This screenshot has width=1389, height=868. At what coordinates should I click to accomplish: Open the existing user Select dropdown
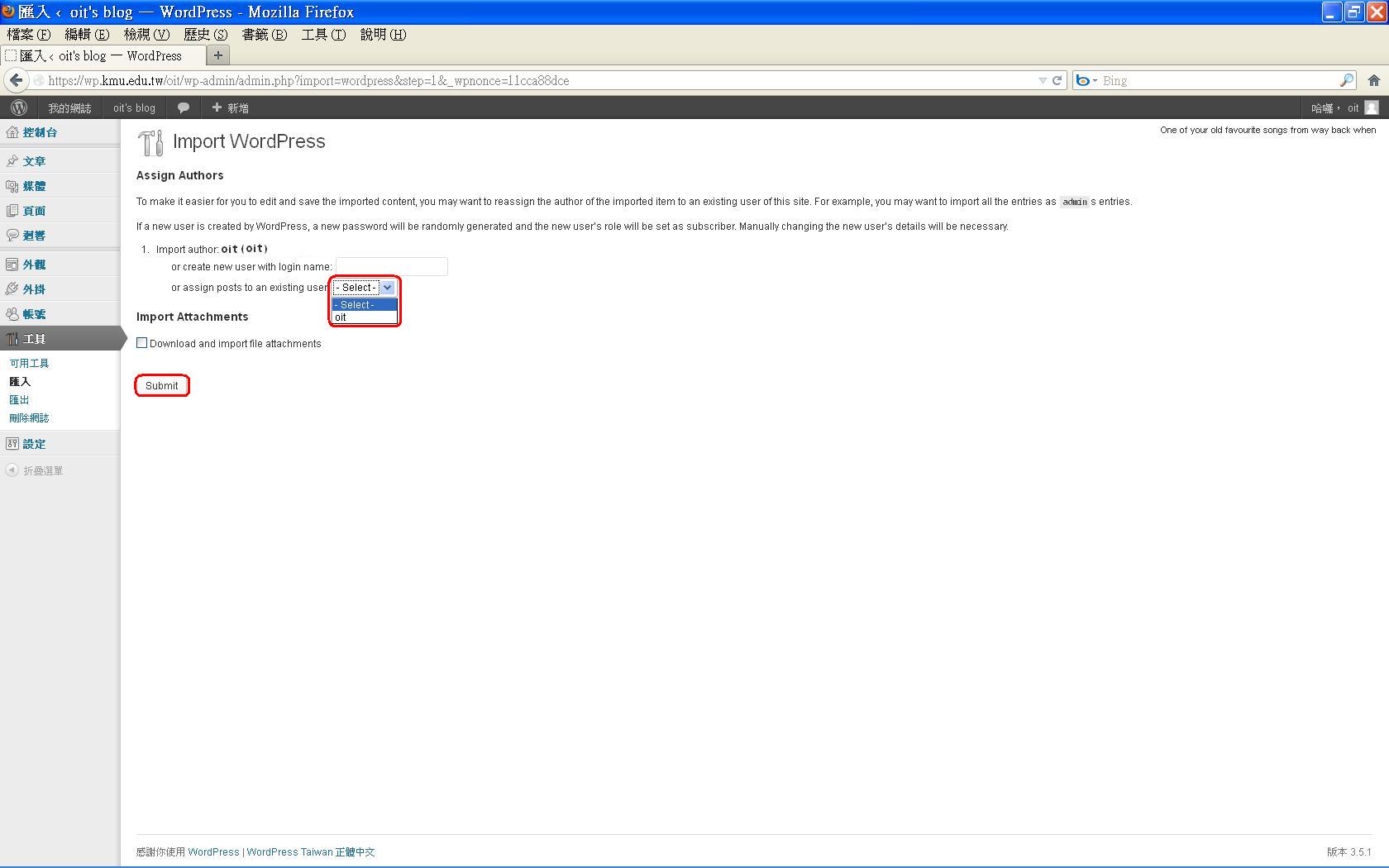(x=364, y=287)
